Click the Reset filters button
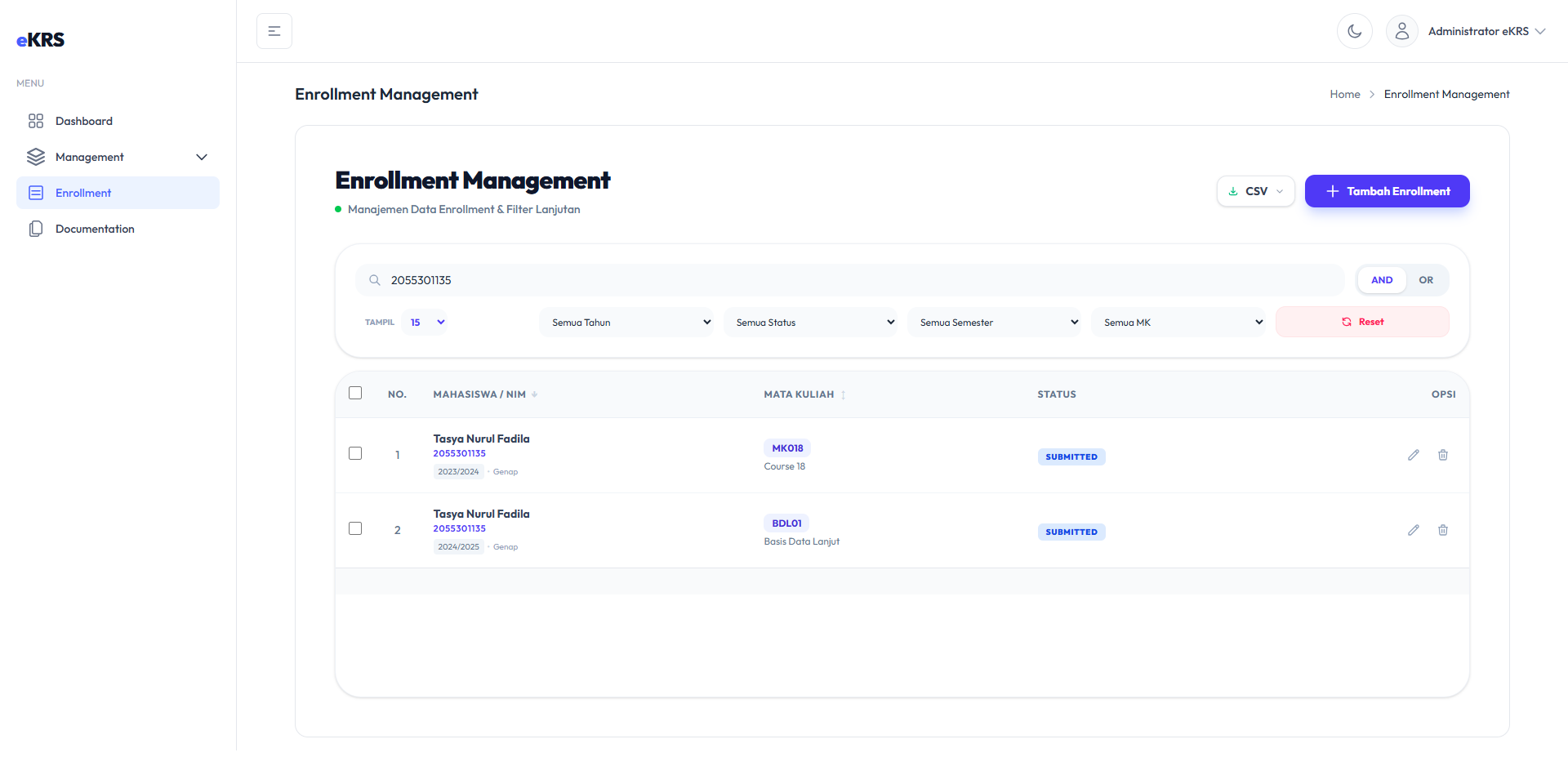 (x=1362, y=322)
